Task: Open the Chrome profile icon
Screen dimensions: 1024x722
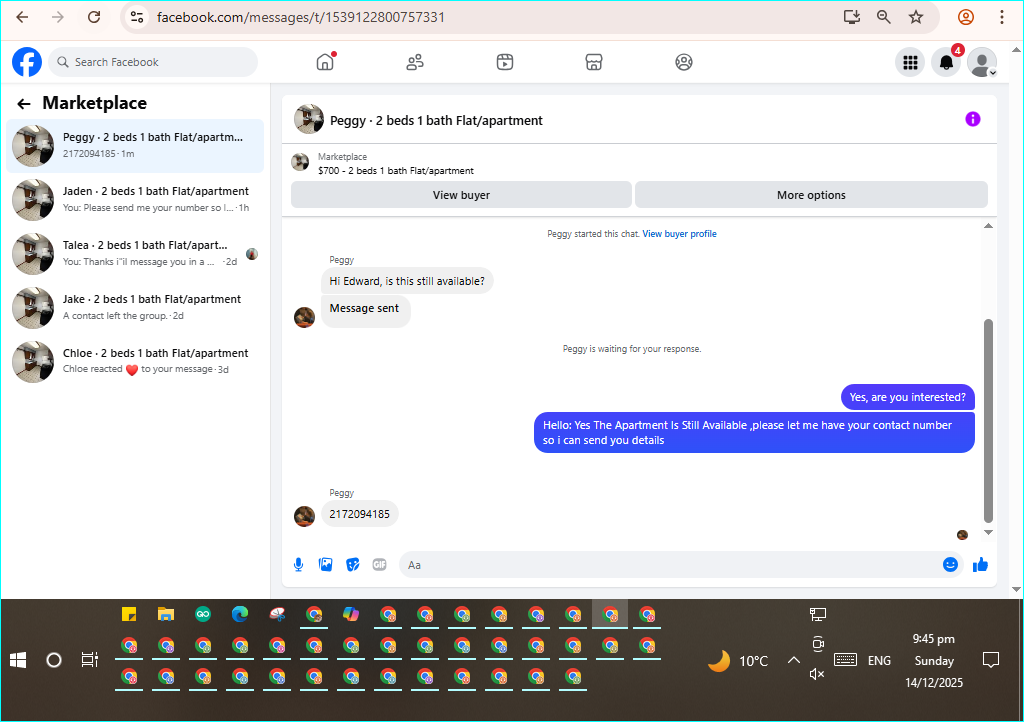Action: pyautogui.click(x=966, y=17)
